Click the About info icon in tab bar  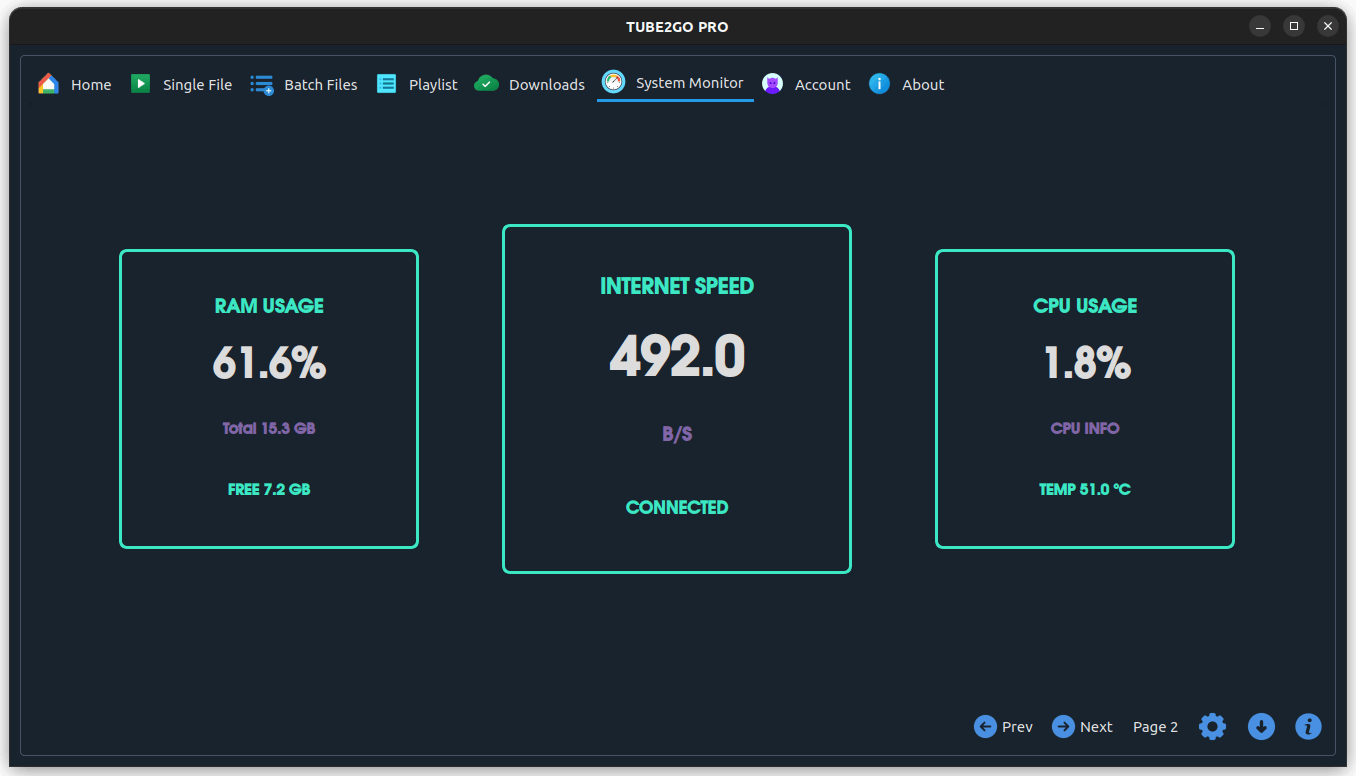879,84
